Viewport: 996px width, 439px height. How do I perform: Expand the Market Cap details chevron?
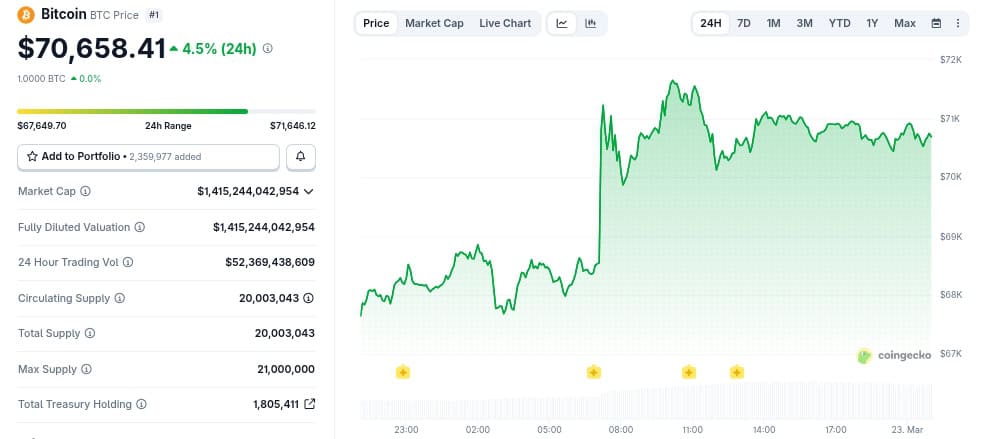coord(309,191)
